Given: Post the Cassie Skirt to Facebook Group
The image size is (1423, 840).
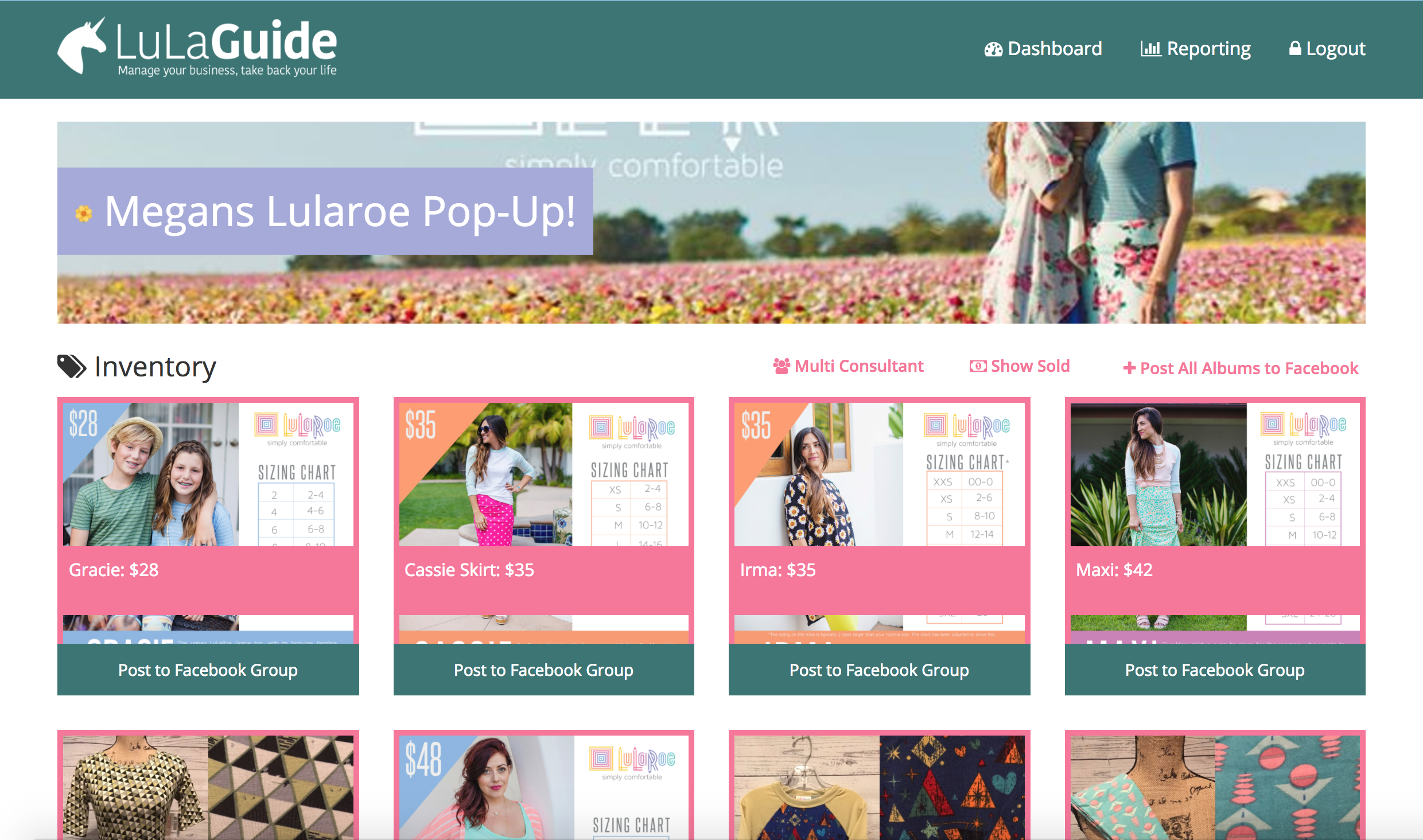Looking at the screenshot, I should pyautogui.click(x=543, y=669).
